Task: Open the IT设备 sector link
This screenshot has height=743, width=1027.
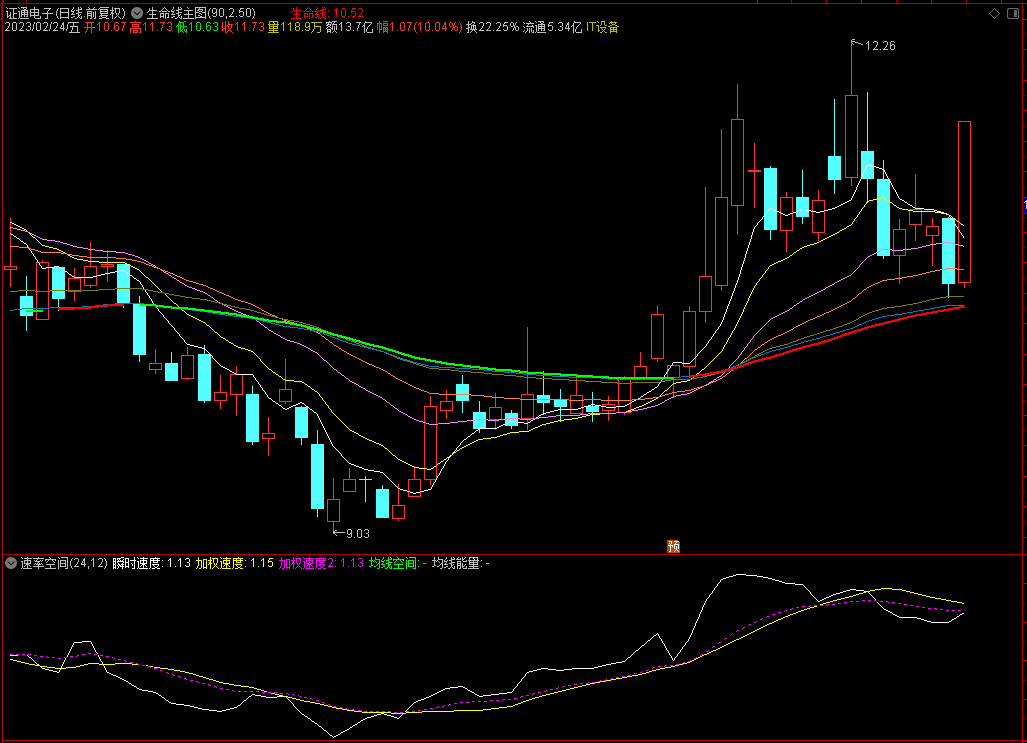Action: tap(603, 28)
